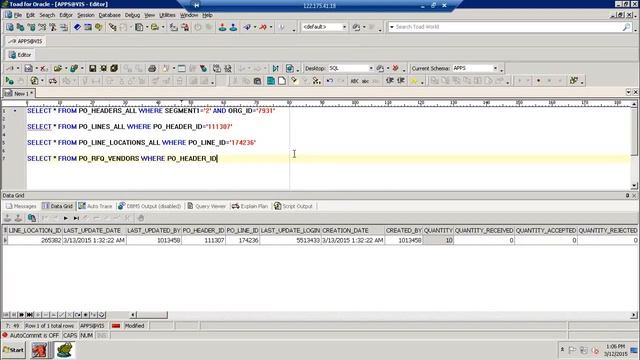Image resolution: width=640 pixels, height=360 pixels.
Task: Select the New 1 editor tab
Action: tap(19, 93)
